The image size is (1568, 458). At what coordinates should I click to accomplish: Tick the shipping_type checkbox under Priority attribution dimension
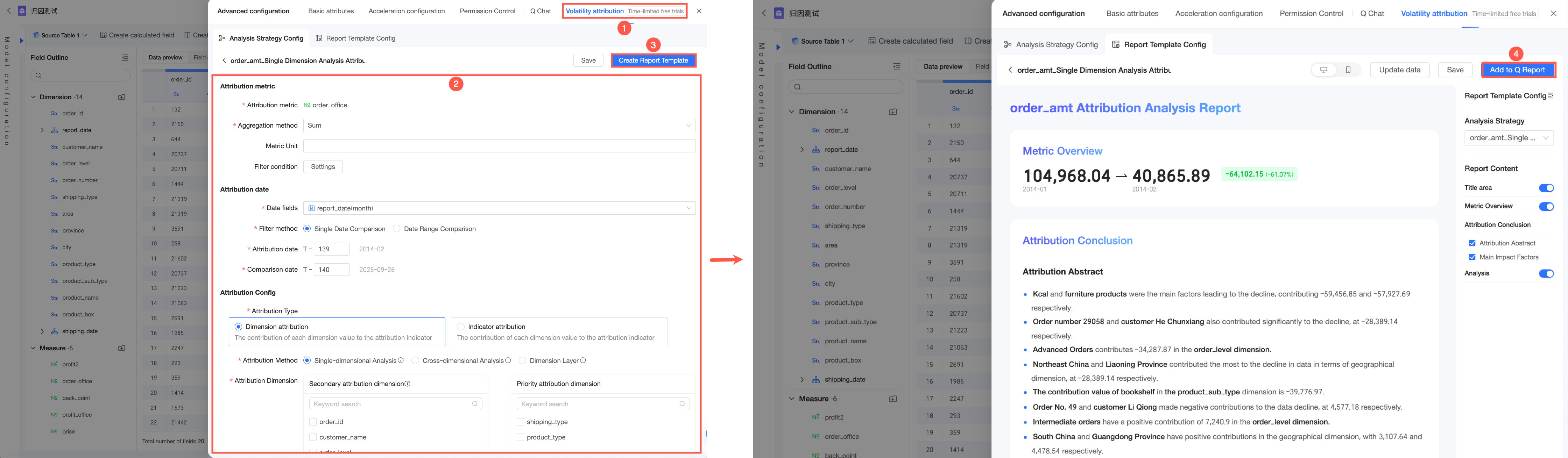coord(521,422)
